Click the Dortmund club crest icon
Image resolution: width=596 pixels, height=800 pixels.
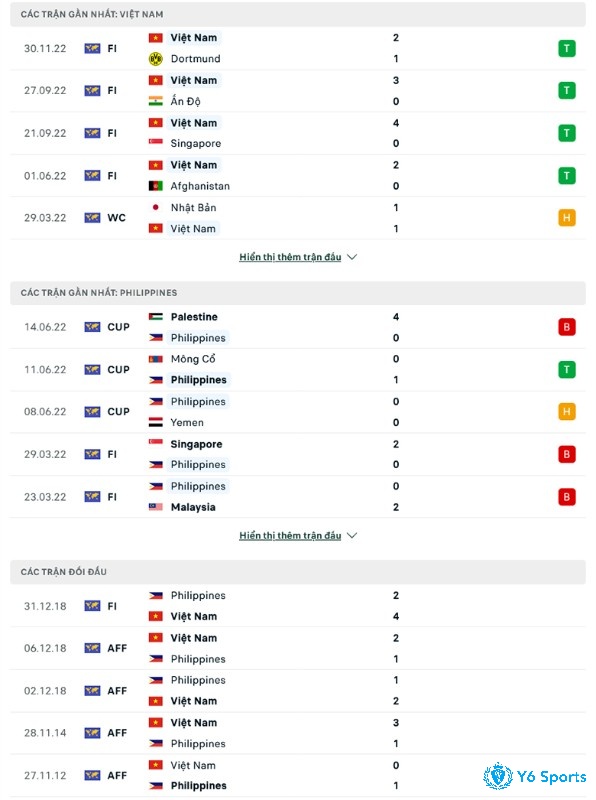(x=156, y=59)
